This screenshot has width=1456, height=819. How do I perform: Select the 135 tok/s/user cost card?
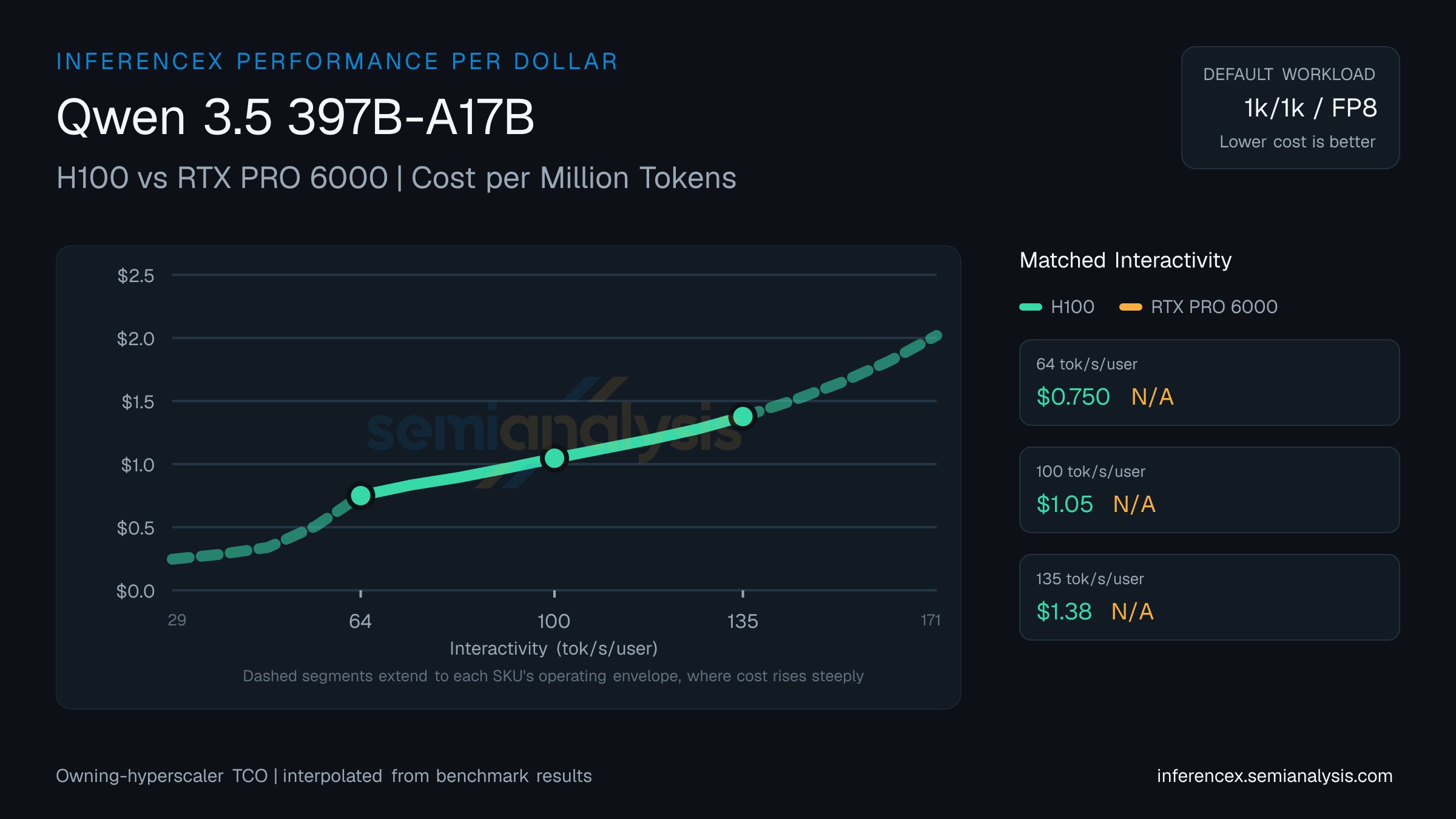(x=1209, y=597)
